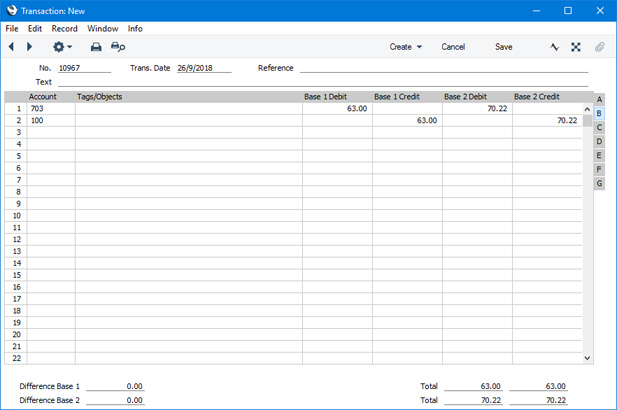The height and width of the screenshot is (410, 617).
Task: Click Difference Base 2 value field
Action: coord(115,400)
